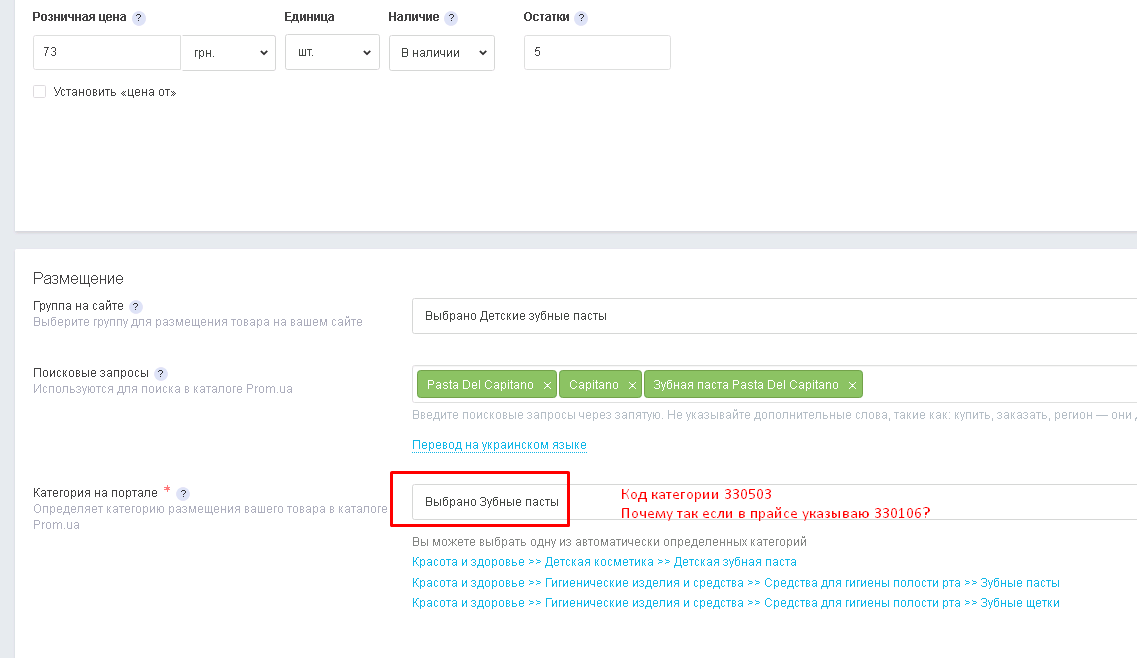The image size is (1137, 658).
Task: Open Перевод на украинском языке link
Action: pos(499,445)
